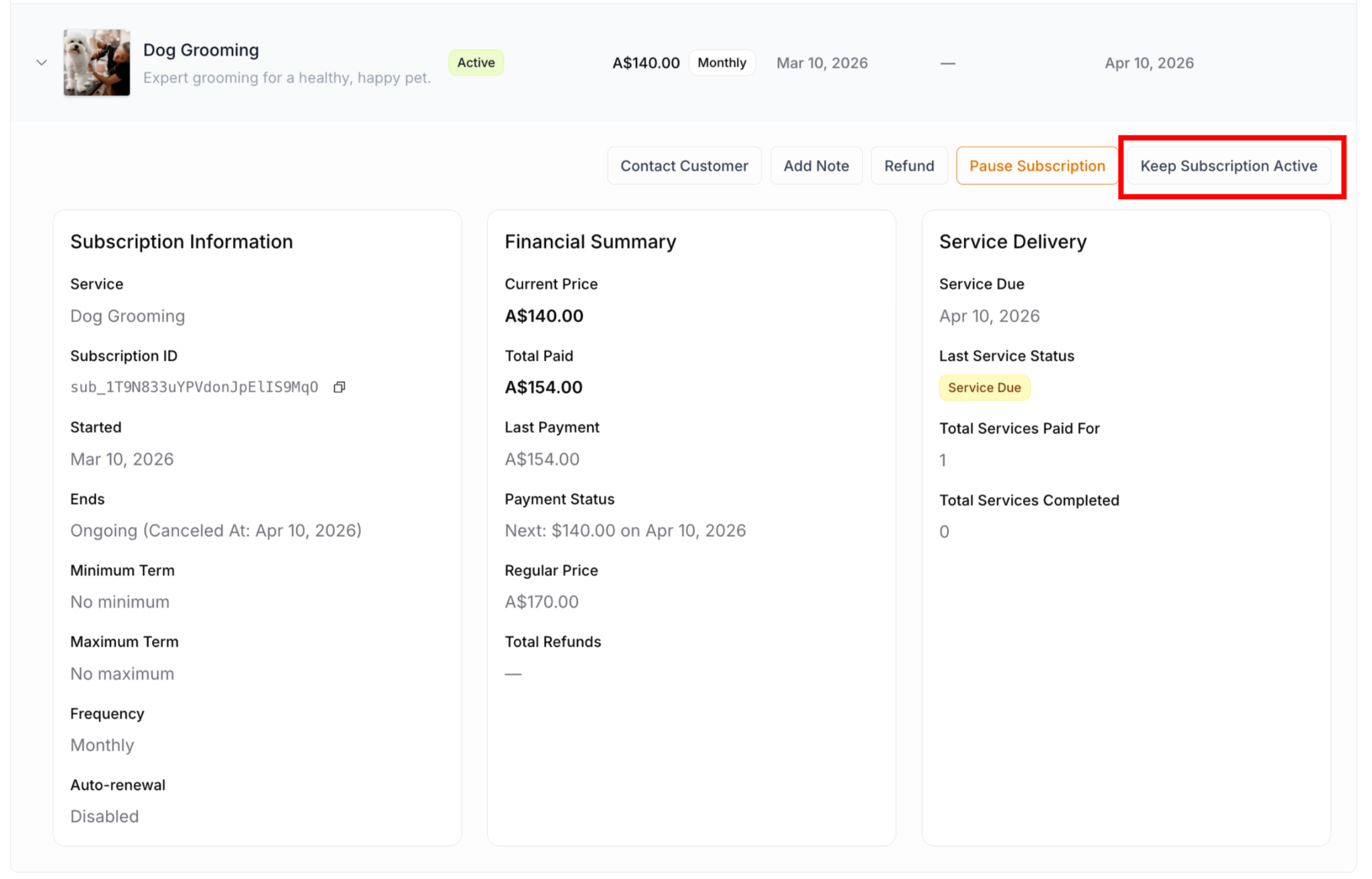
Task: Click the yellow Service Due badge
Action: point(983,387)
